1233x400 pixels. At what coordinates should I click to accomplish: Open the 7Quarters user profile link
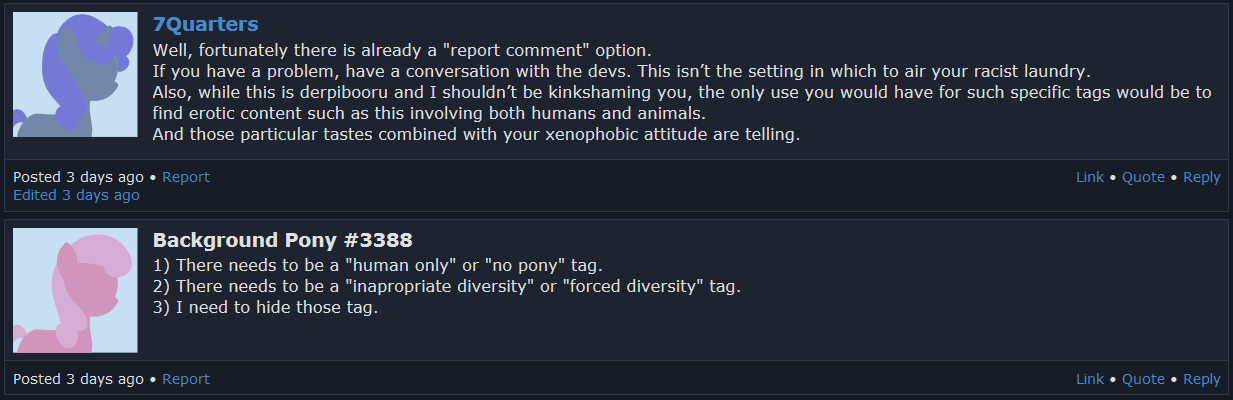205,24
